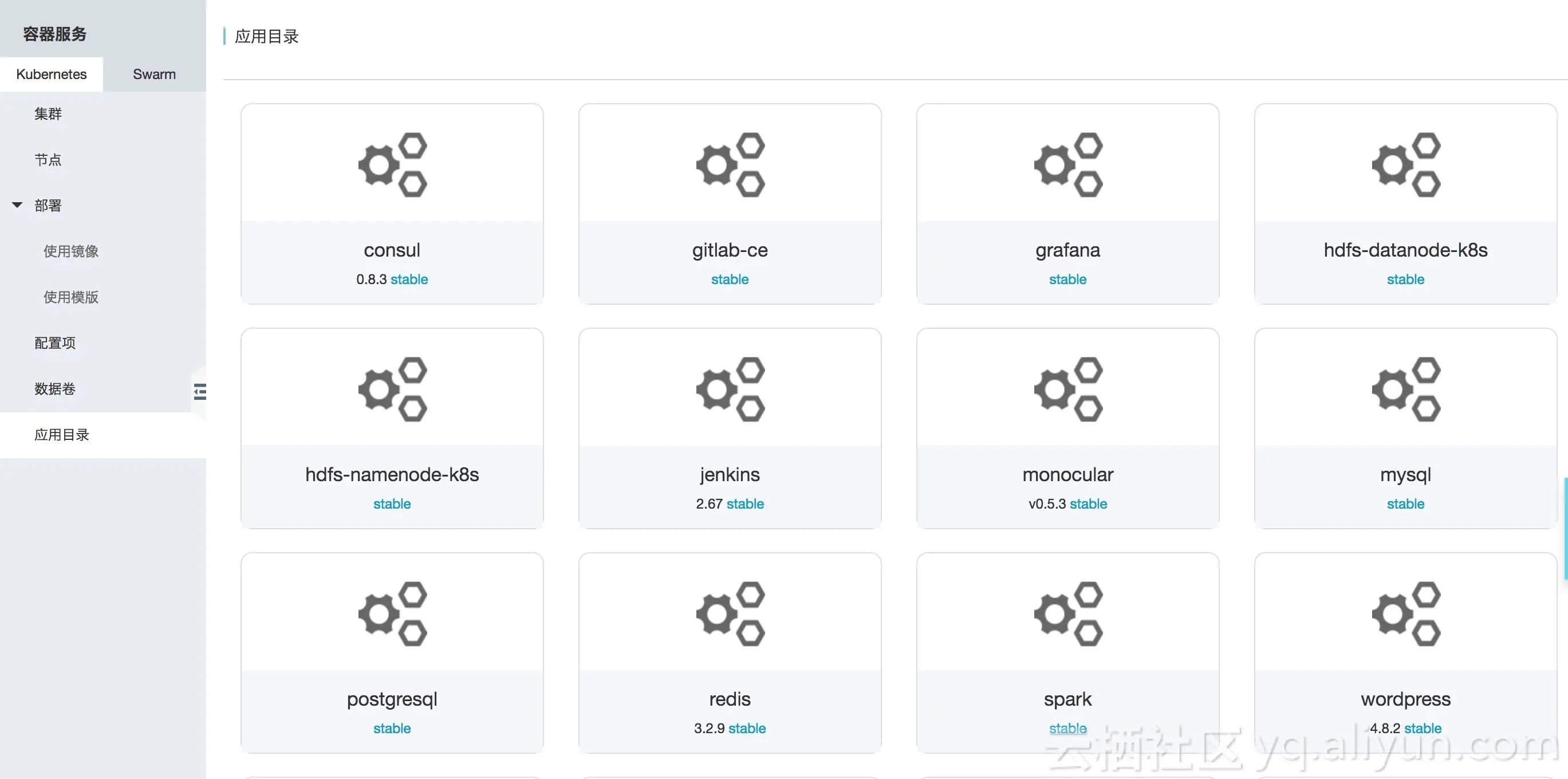
Task: Go to 节点 in the sidebar
Action: 48,159
